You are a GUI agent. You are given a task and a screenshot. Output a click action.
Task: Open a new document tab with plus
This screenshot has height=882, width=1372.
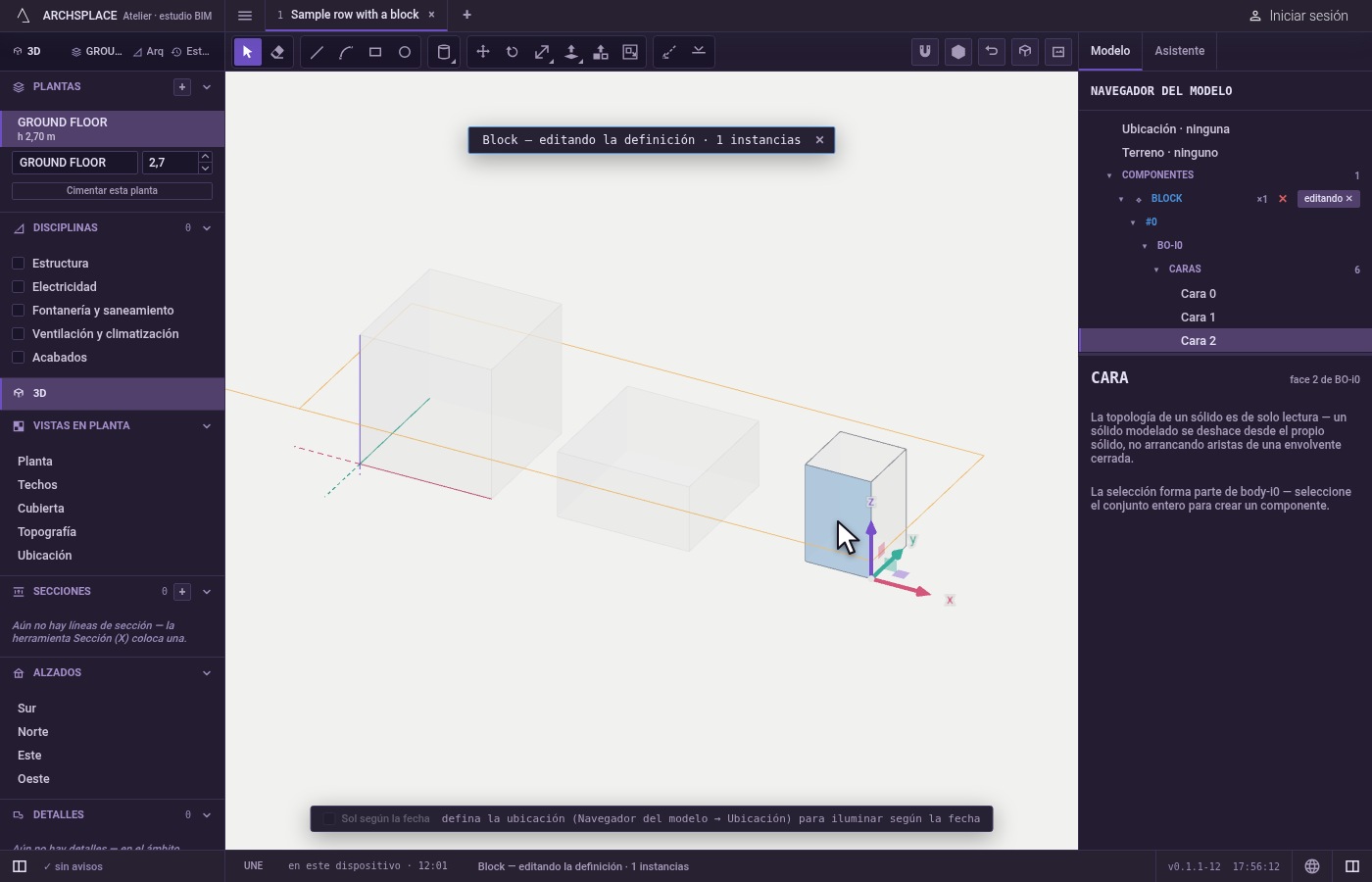pos(466,15)
